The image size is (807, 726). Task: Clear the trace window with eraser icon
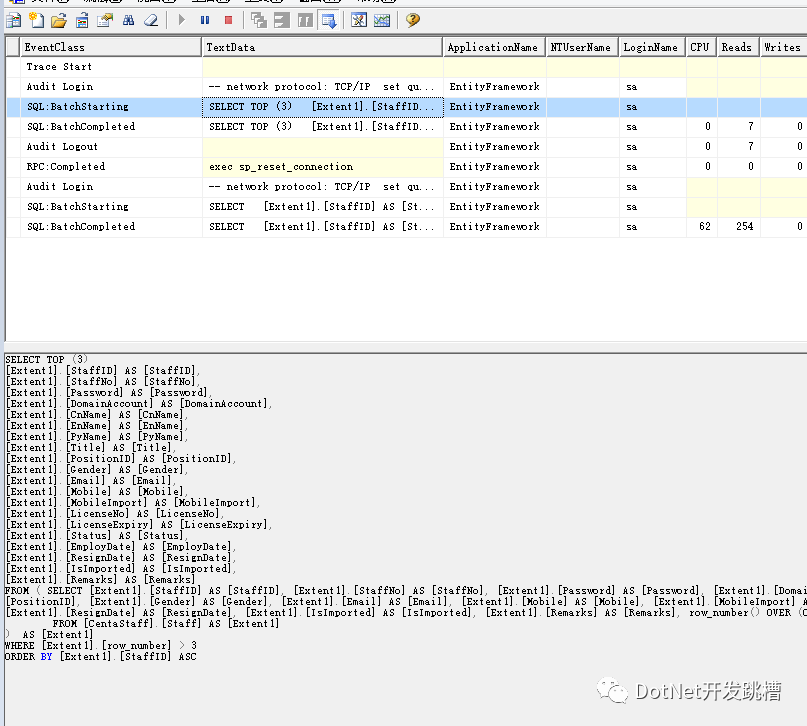coord(151,21)
